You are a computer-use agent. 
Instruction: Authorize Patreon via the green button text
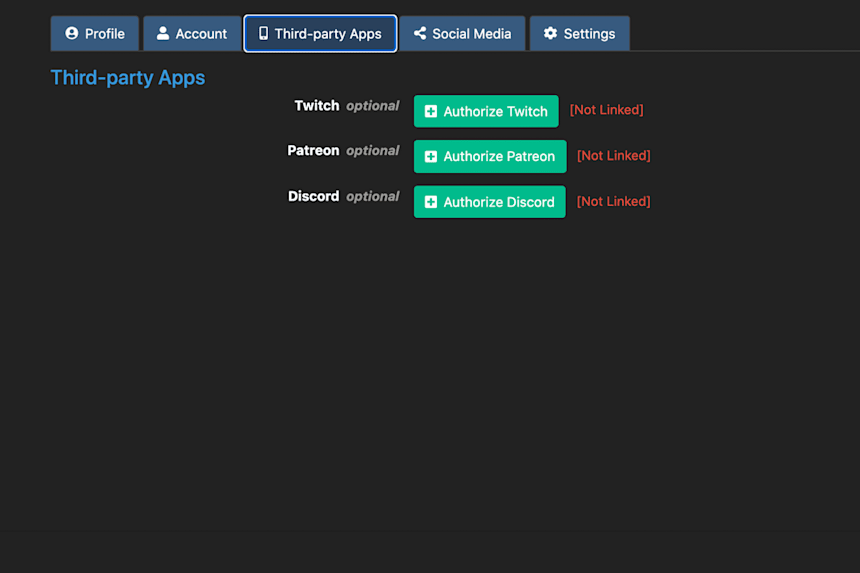499,157
